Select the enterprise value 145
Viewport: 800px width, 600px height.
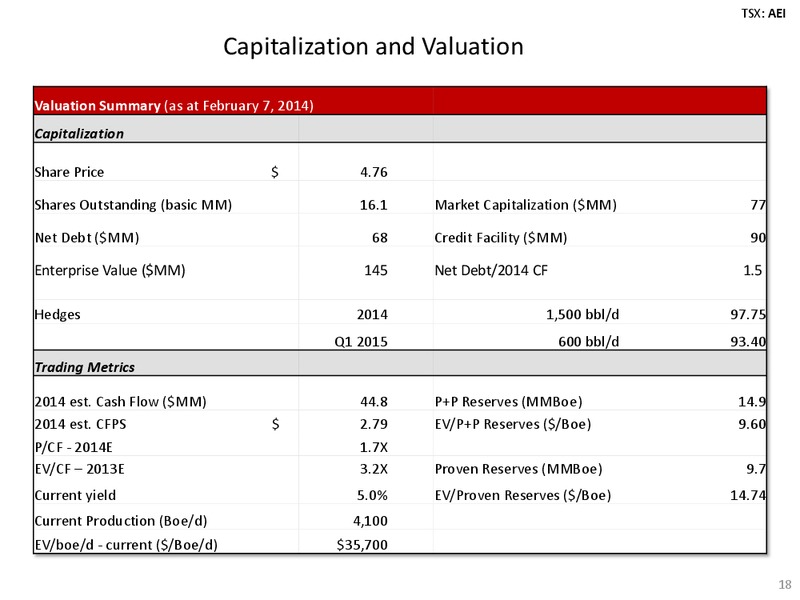pos(376,270)
